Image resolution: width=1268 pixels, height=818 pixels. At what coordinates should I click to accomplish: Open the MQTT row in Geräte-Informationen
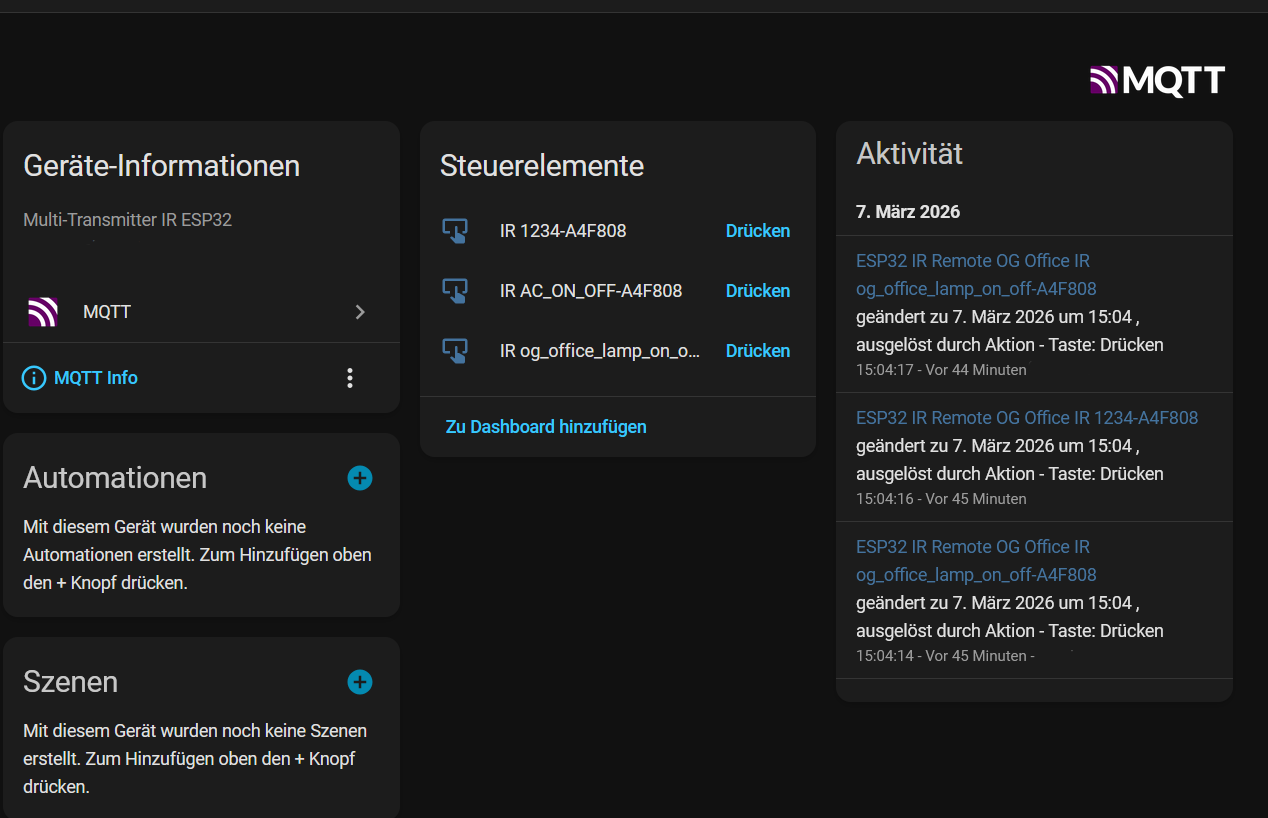tap(200, 312)
